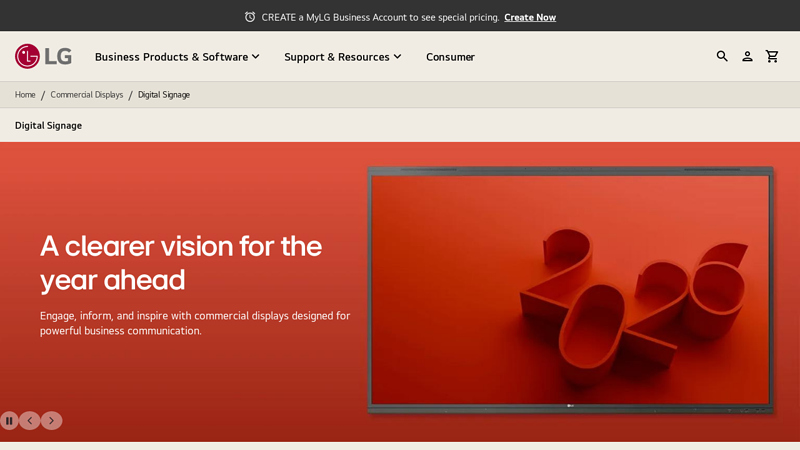This screenshot has width=800, height=450.
Task: Open the shopping cart icon
Action: (x=772, y=57)
